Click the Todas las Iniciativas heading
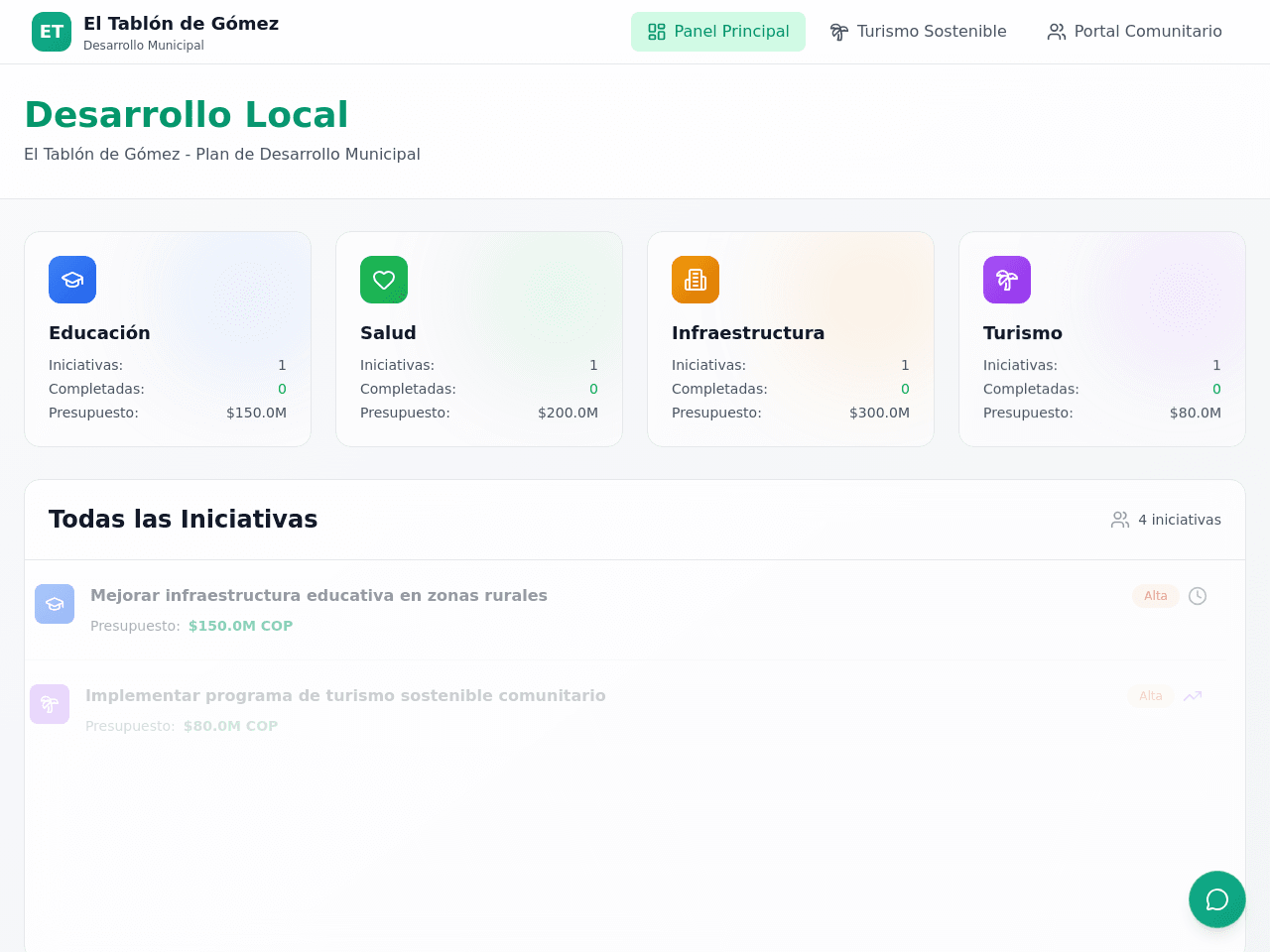The width and height of the screenshot is (1270, 952). coord(184,520)
